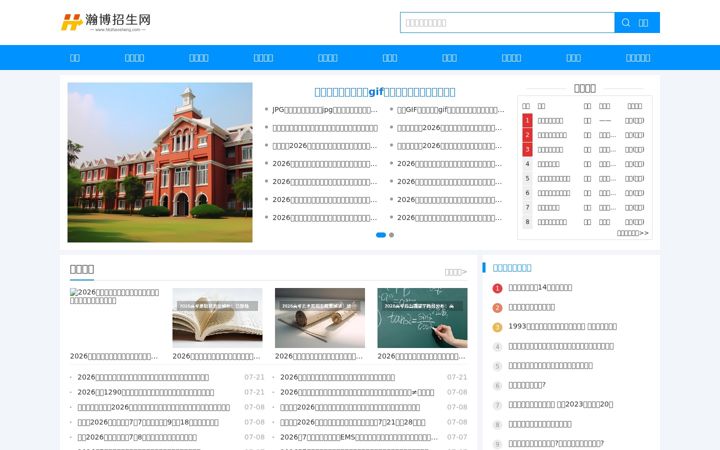The image size is (720, 450).
Task: Click gray circle 7 in sidebar hot list
Action: point(497,405)
